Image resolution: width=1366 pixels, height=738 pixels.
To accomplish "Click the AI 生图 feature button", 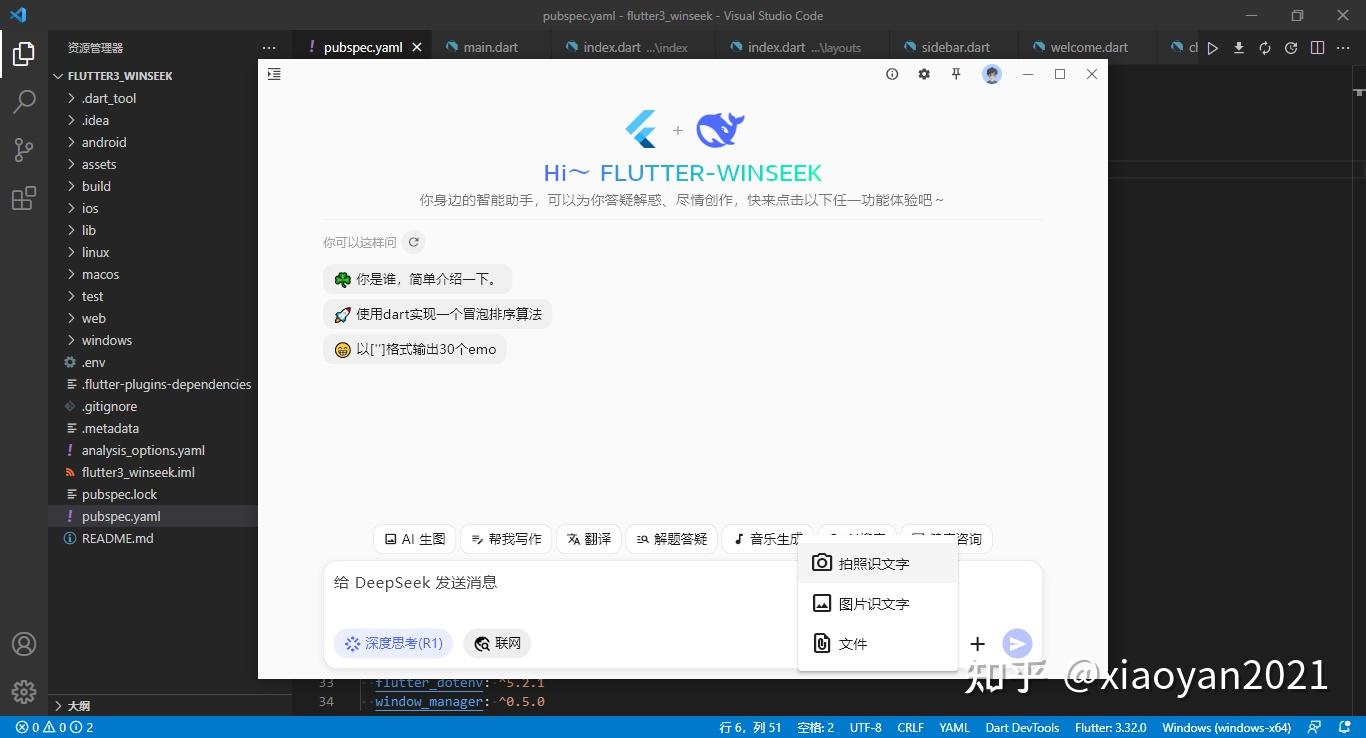I will [413, 538].
